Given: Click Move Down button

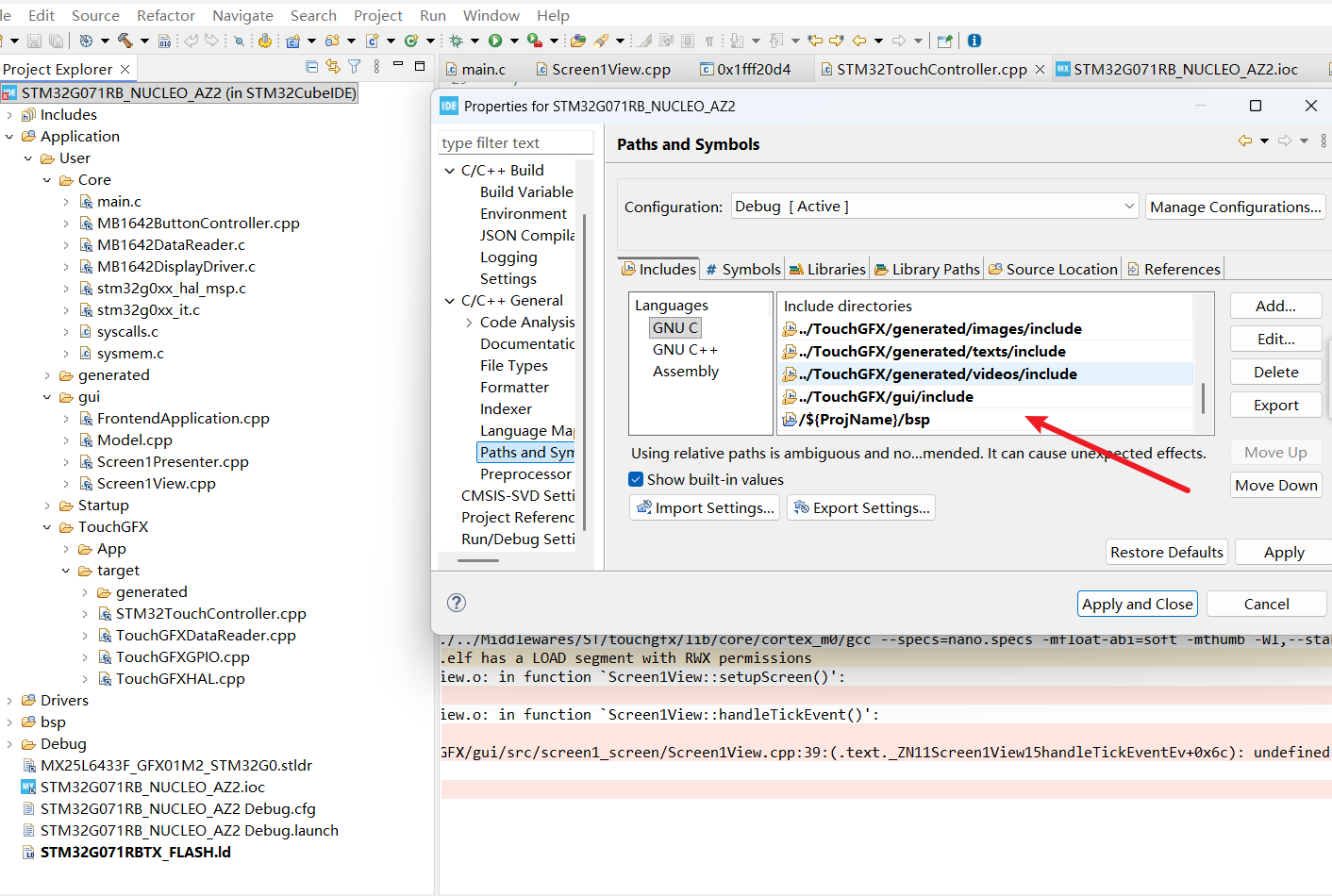Looking at the screenshot, I should [x=1275, y=485].
